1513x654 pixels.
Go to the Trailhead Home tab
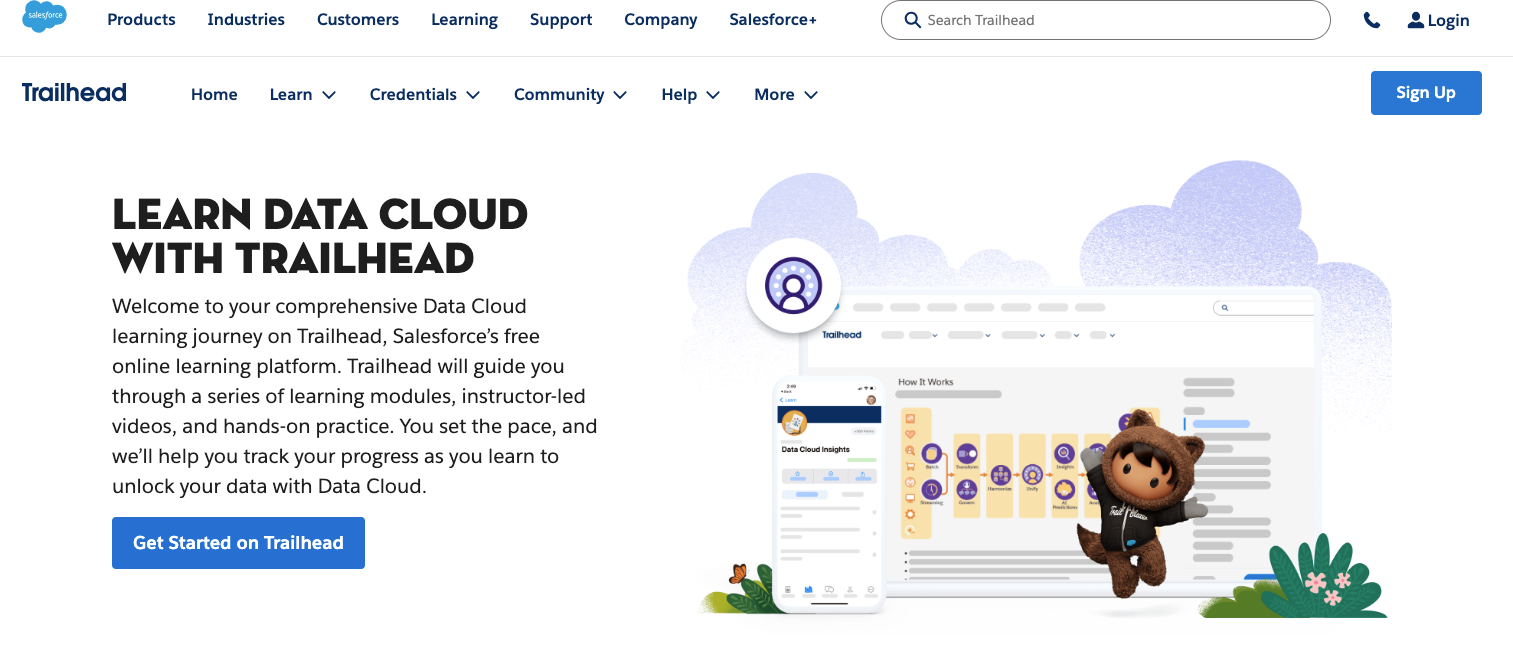pos(214,94)
